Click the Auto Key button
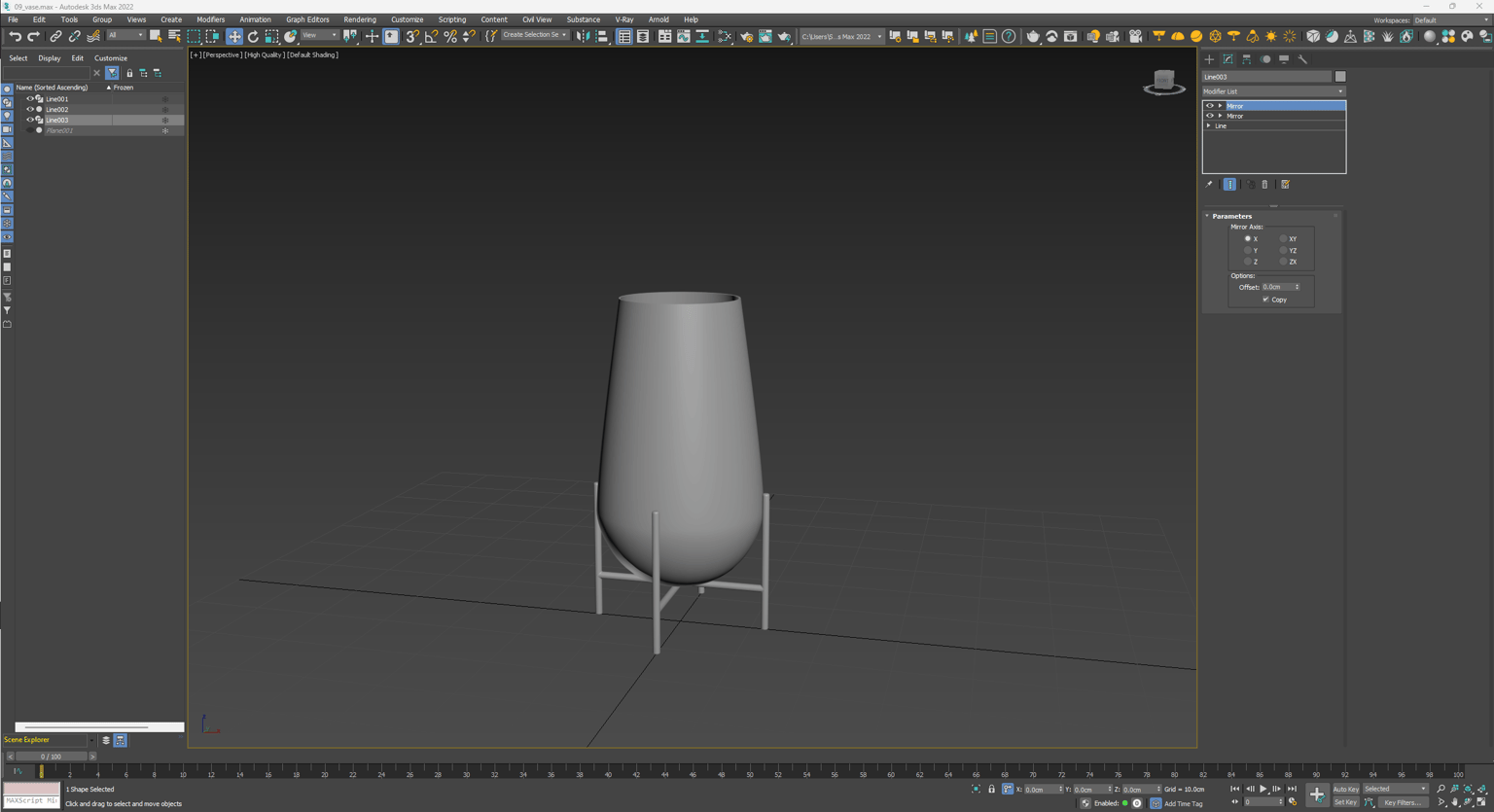The width and height of the screenshot is (1494, 812). click(x=1346, y=790)
